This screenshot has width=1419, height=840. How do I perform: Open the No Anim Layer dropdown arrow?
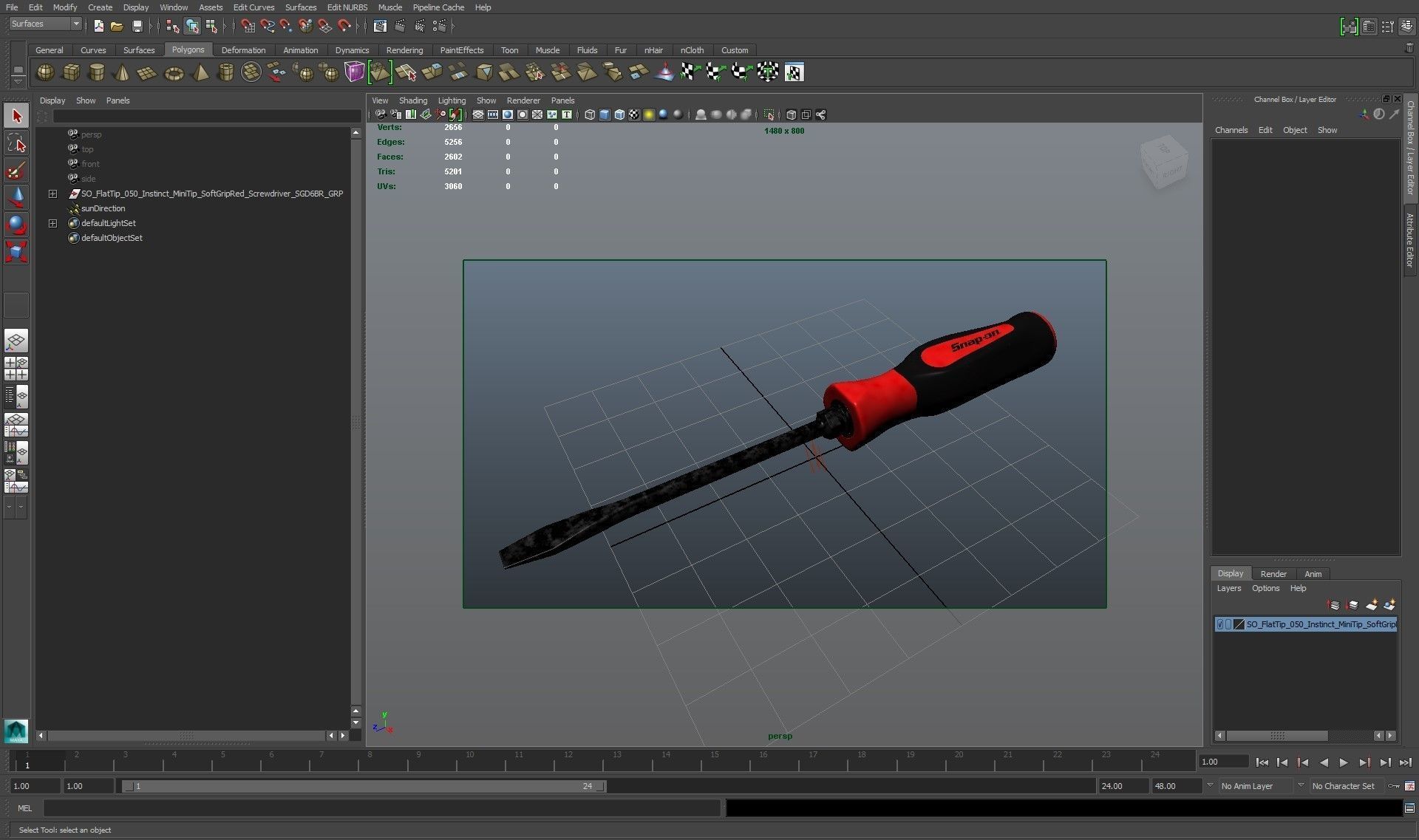tap(1210, 785)
